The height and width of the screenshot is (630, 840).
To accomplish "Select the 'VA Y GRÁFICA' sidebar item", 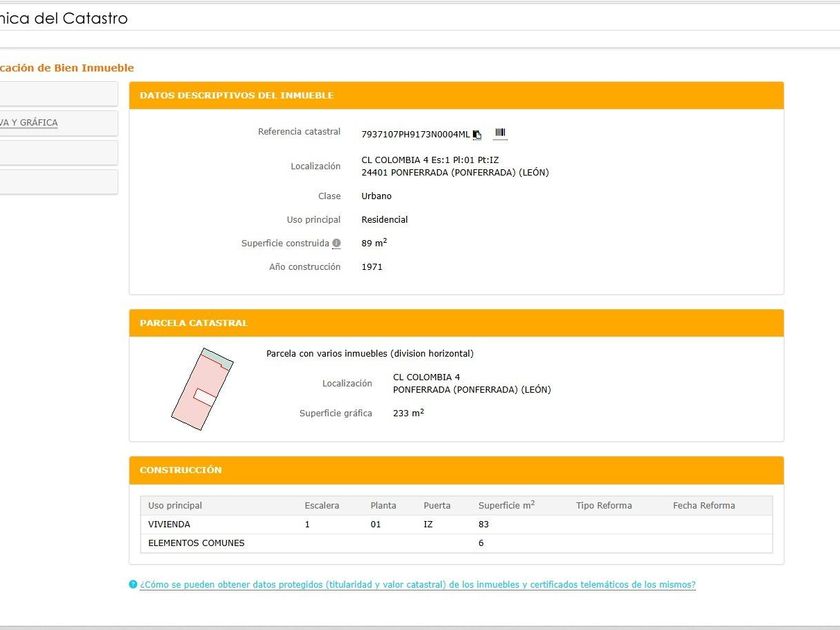I will click(58, 123).
